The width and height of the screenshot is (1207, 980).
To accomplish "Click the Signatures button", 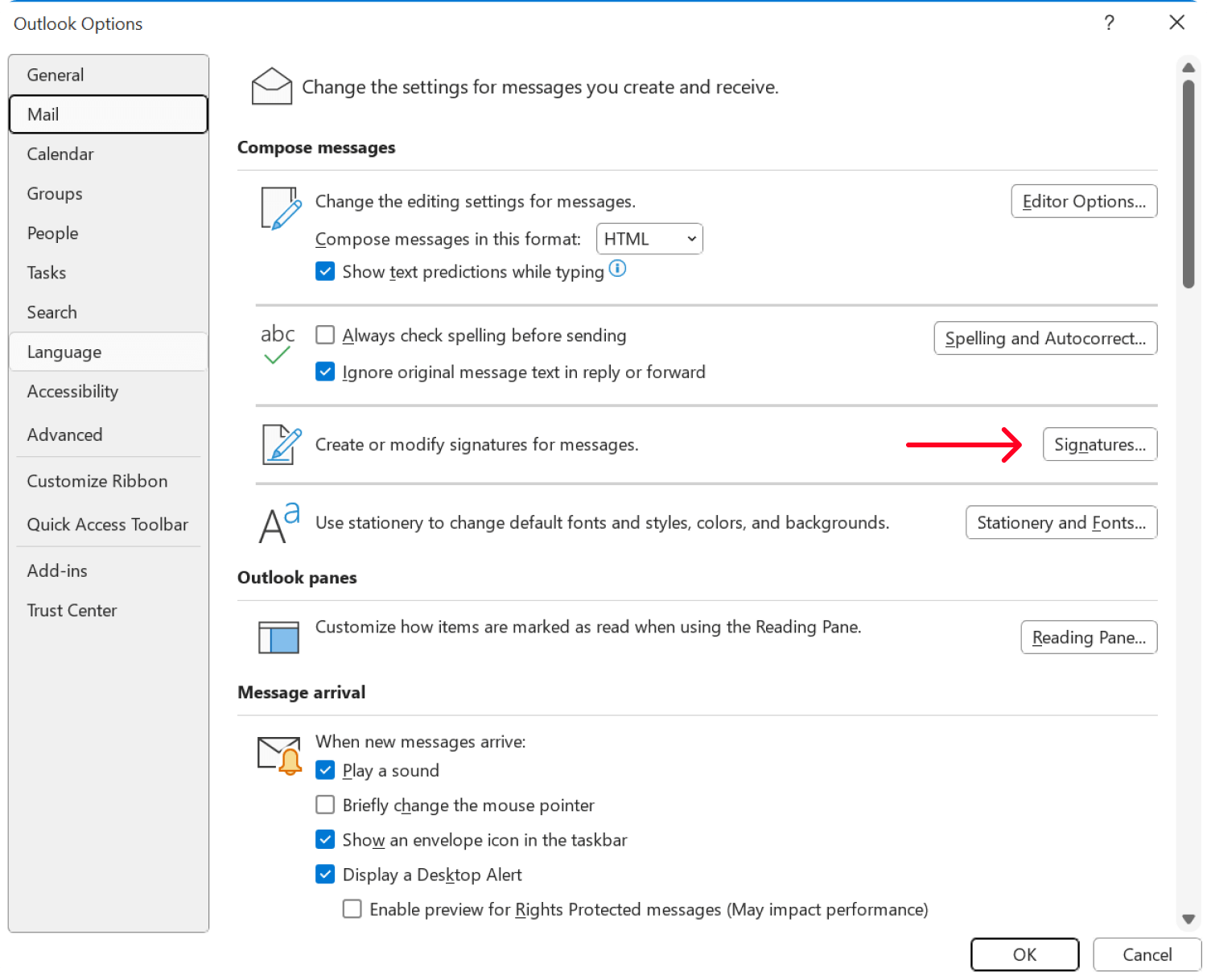I will pos(1099,444).
